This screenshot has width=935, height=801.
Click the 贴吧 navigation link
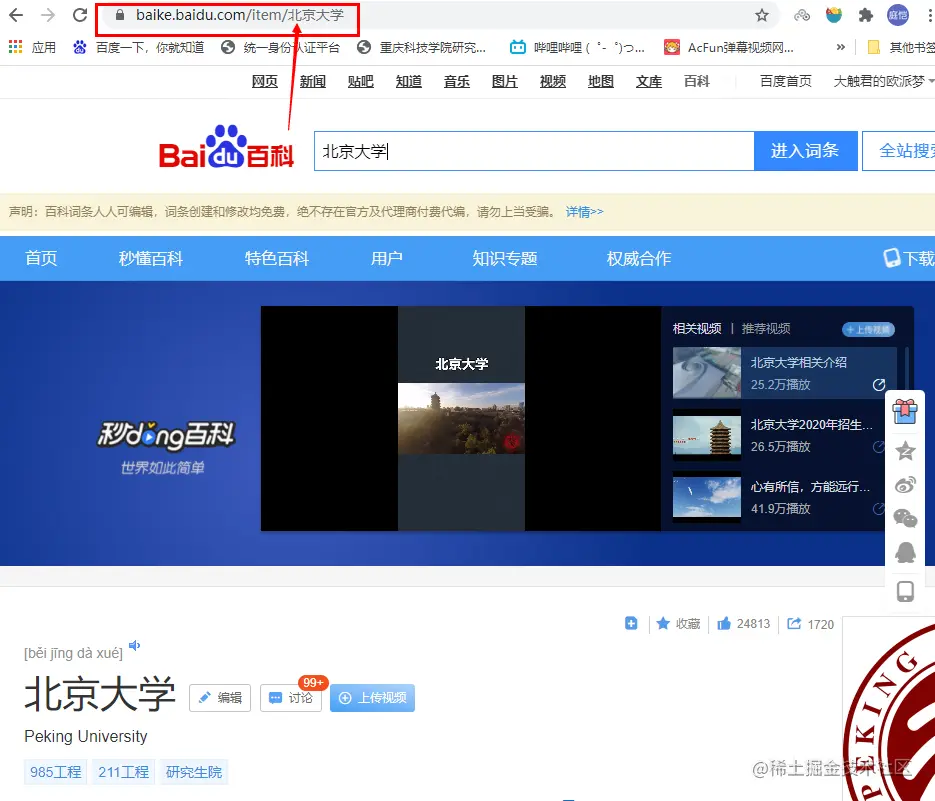[x=361, y=81]
